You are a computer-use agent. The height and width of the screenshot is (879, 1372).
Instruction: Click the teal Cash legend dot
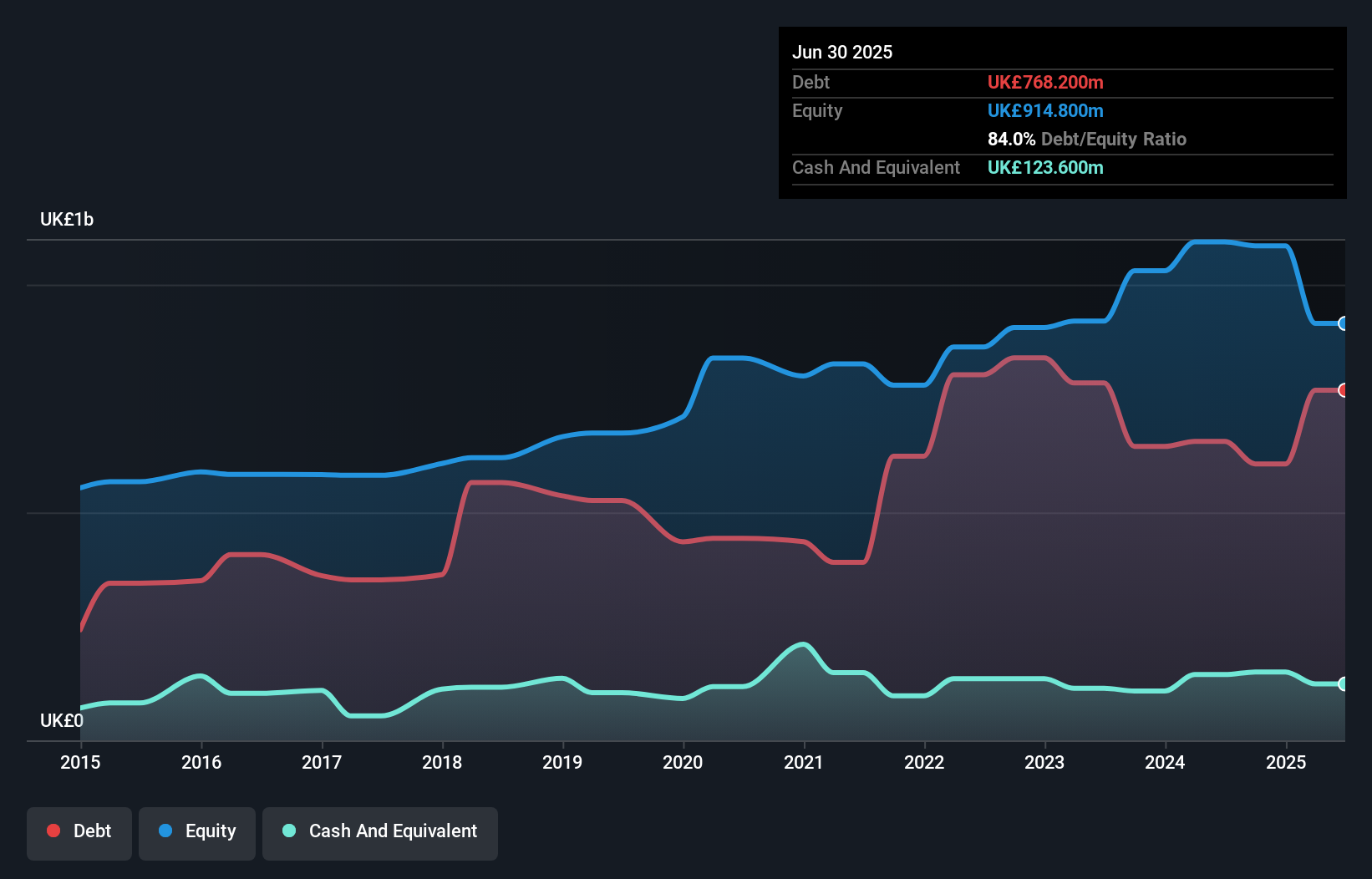(x=289, y=831)
